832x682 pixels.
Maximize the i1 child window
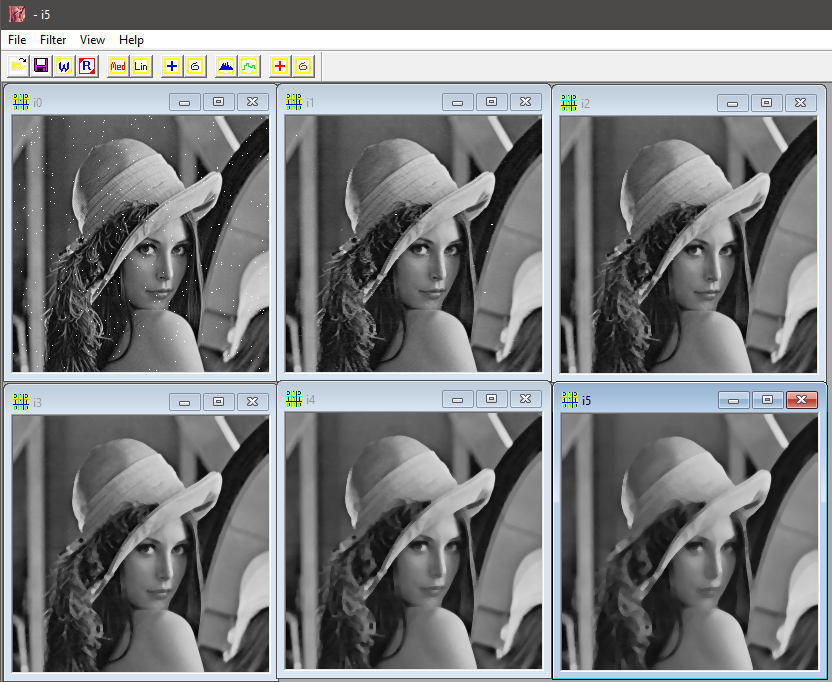pyautogui.click(x=491, y=102)
